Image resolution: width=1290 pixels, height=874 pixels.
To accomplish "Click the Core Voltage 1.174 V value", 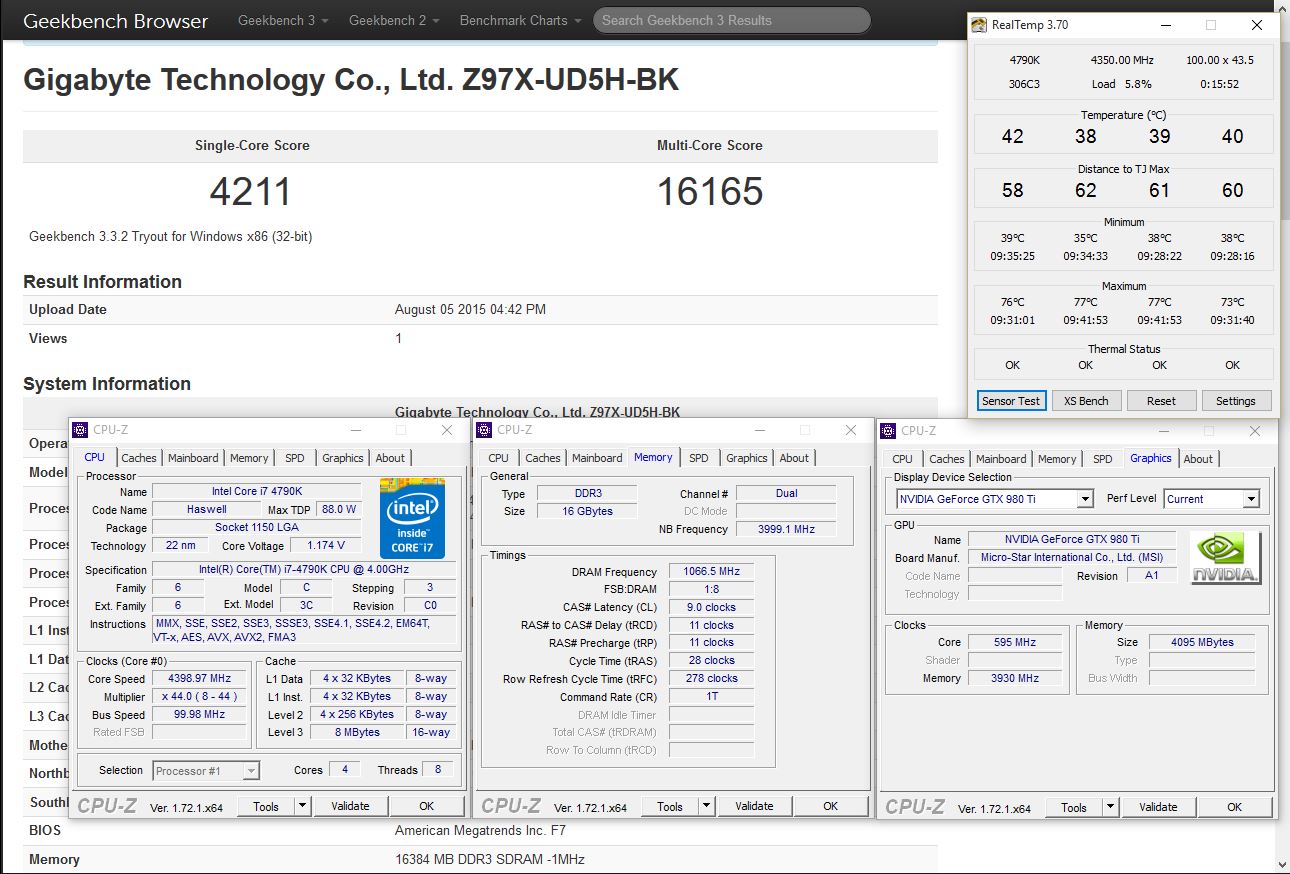I will tap(326, 545).
